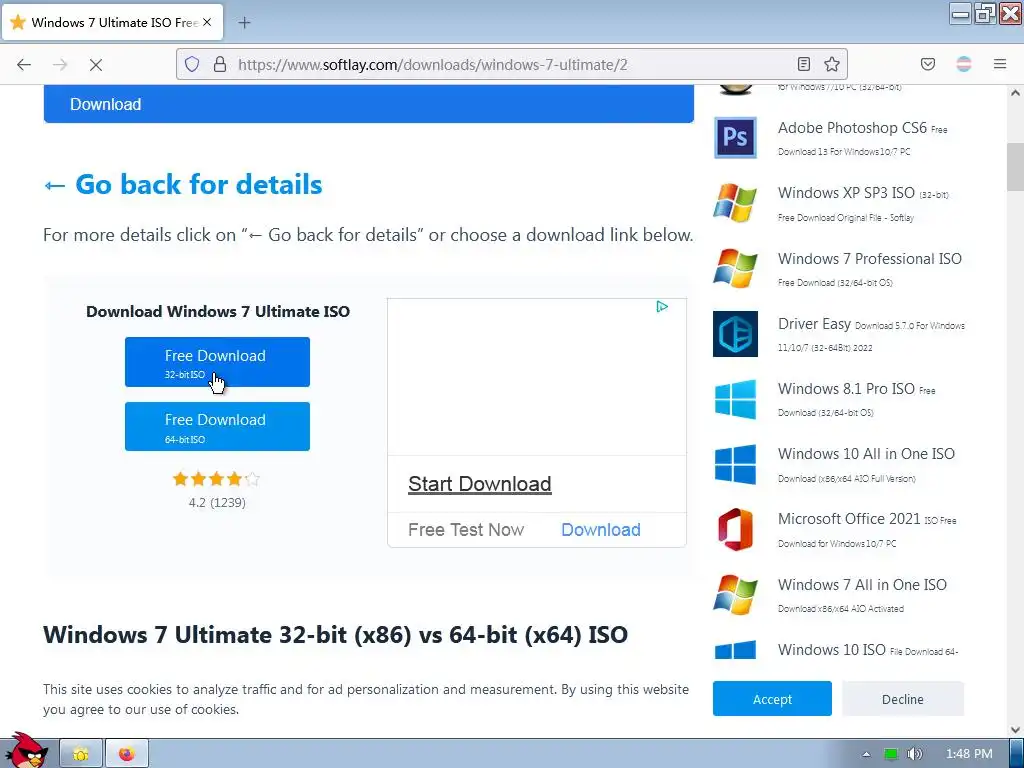Open Windows 7 Professional ISO title link

870,259
